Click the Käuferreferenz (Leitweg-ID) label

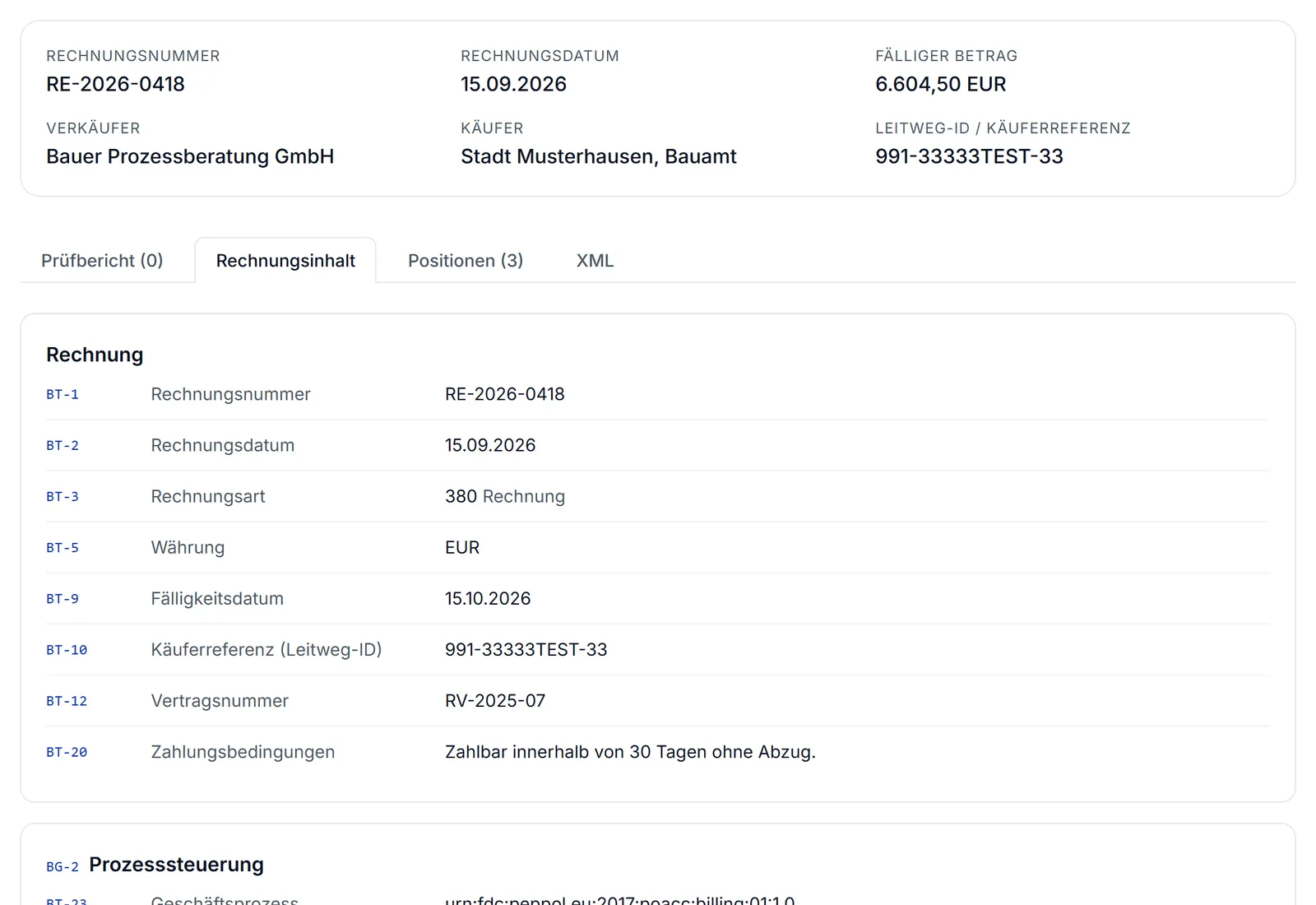point(266,649)
